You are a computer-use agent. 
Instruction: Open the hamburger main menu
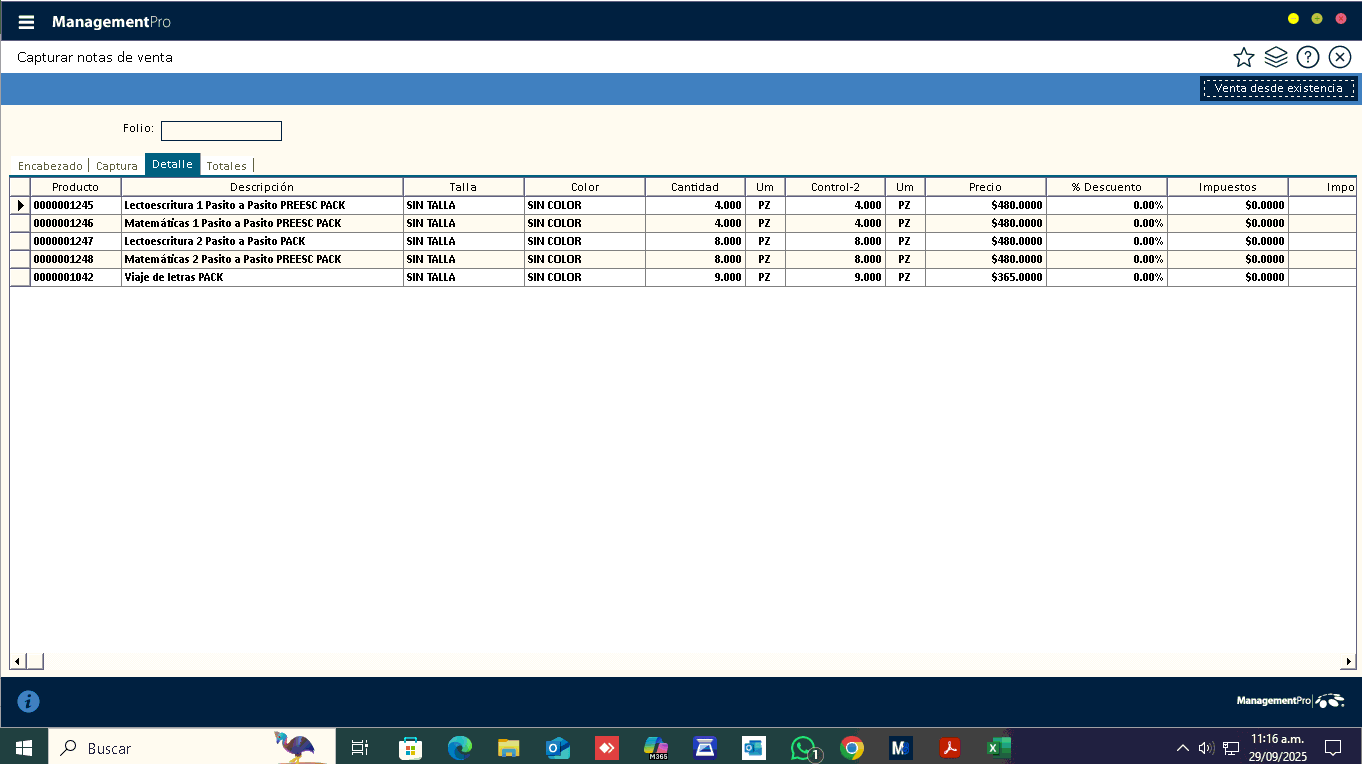pos(27,22)
